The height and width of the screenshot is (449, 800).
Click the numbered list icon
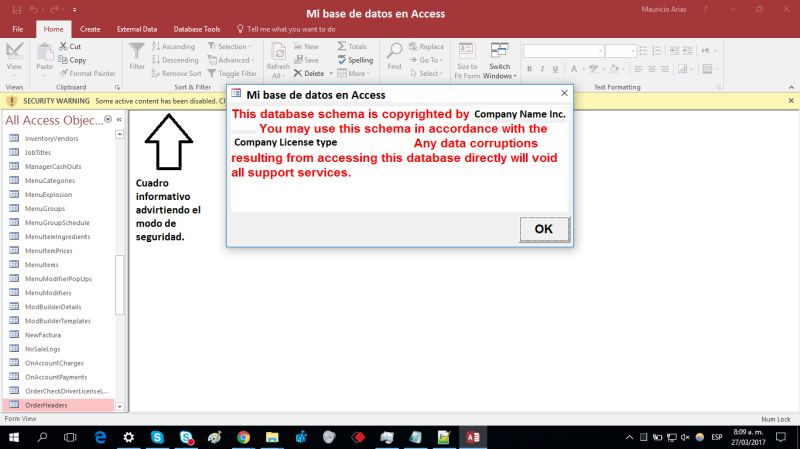pyautogui.click(x=657, y=51)
